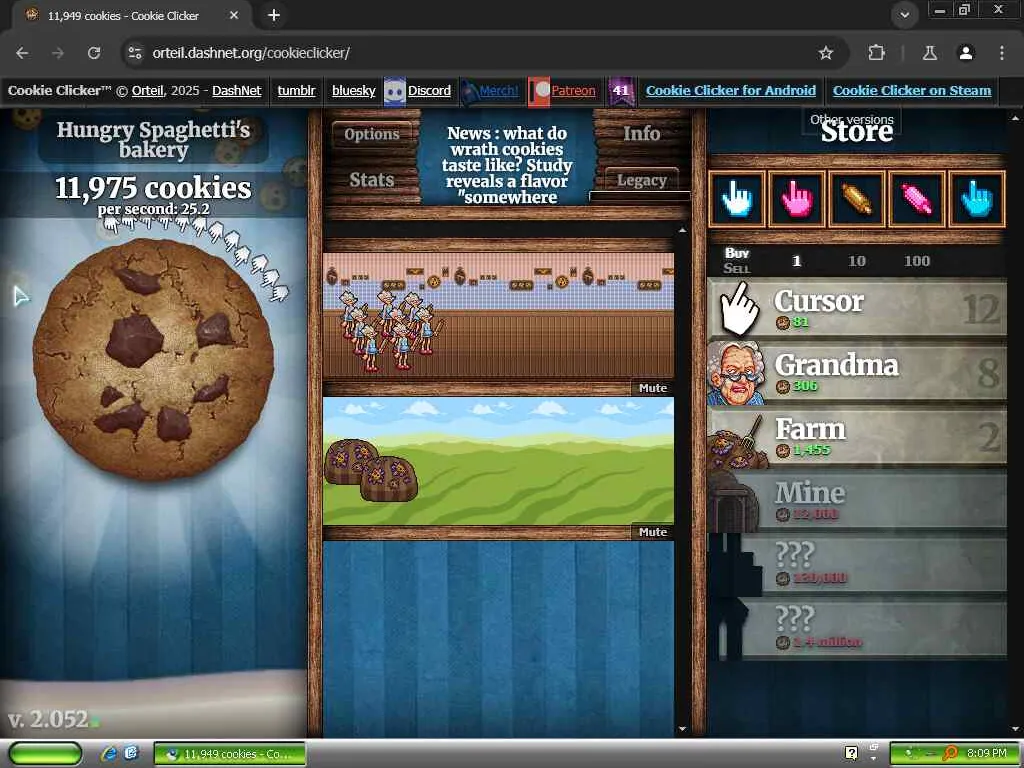Go back in browser history
Image resolution: width=1024 pixels, height=768 pixels.
click(x=22, y=53)
